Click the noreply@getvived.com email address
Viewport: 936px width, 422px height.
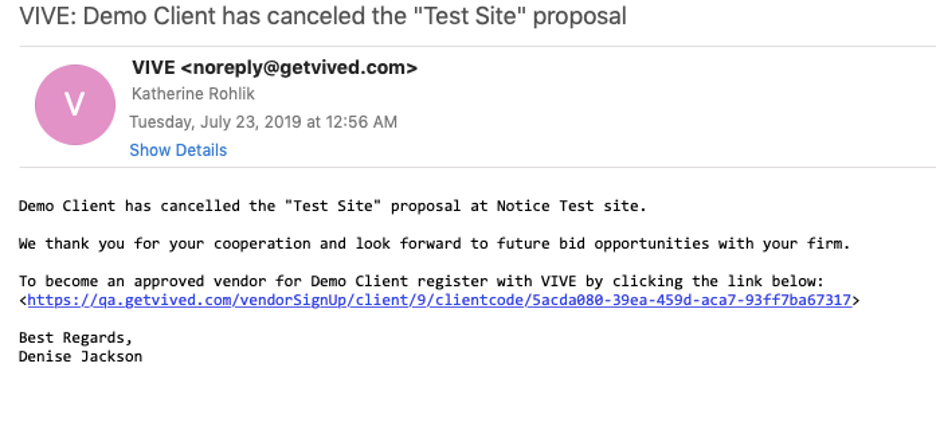pyautogui.click(x=298, y=68)
